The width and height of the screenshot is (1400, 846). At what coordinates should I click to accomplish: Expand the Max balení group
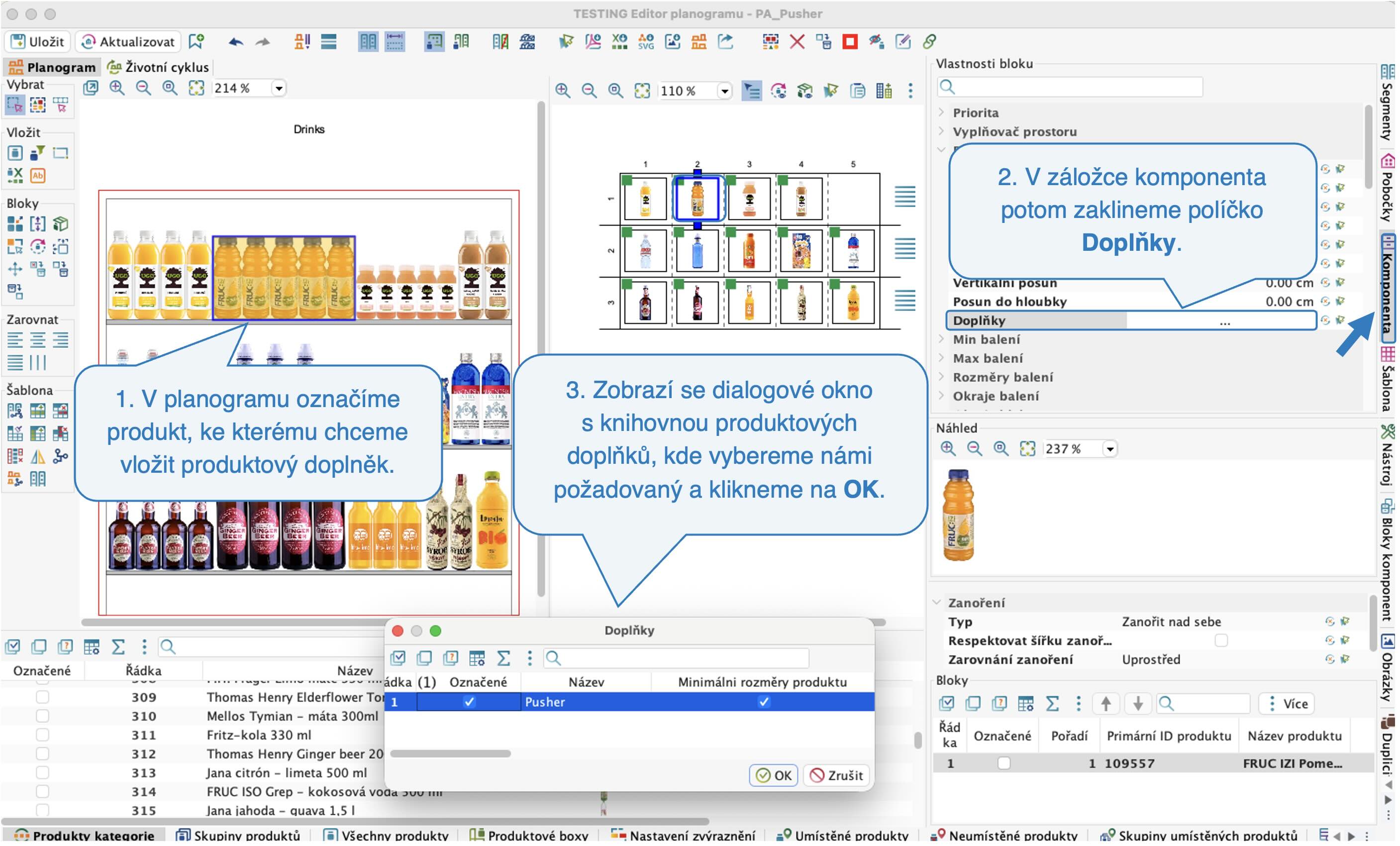[x=941, y=358]
